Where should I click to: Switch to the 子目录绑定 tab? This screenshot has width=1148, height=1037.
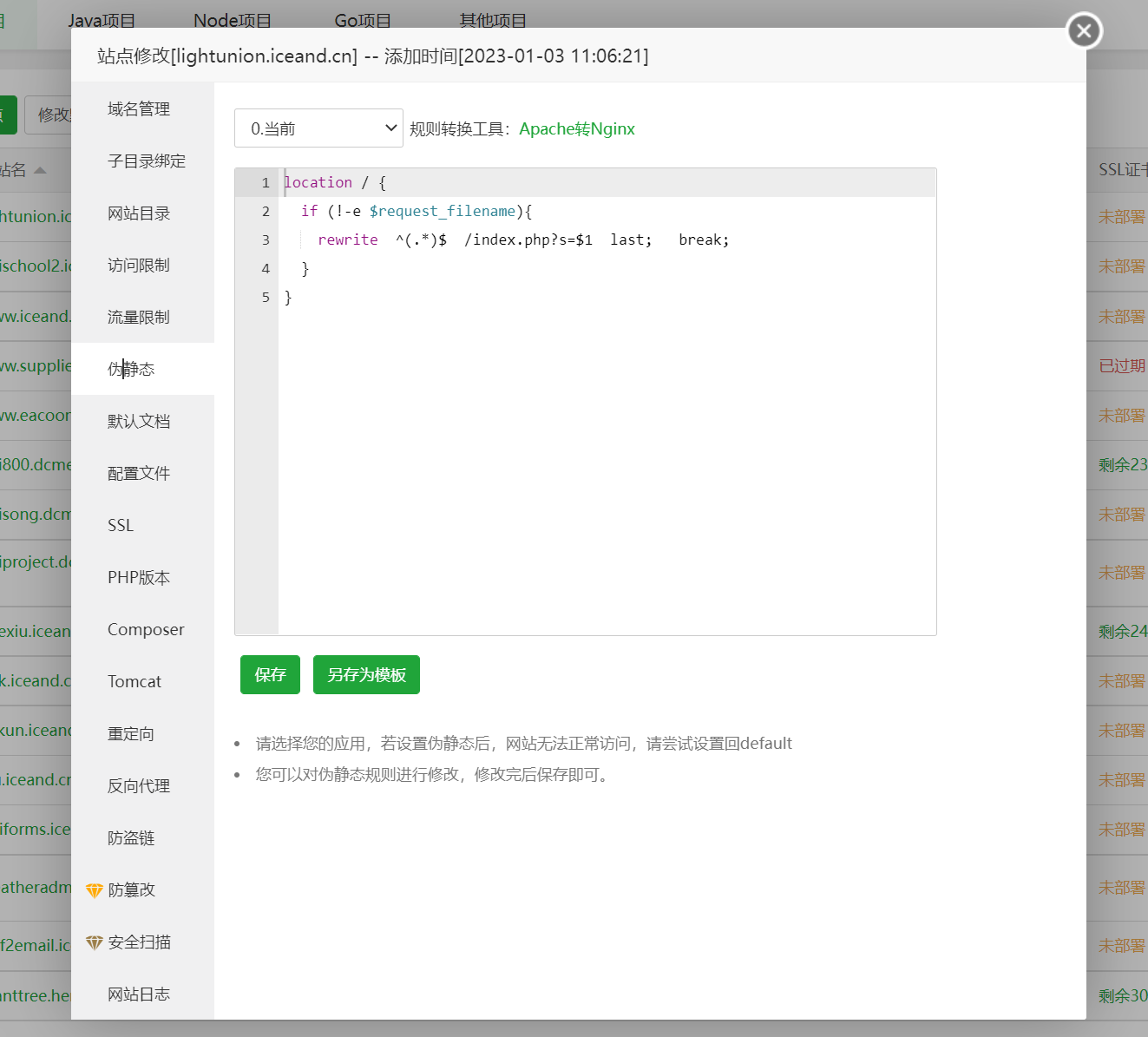click(x=146, y=161)
